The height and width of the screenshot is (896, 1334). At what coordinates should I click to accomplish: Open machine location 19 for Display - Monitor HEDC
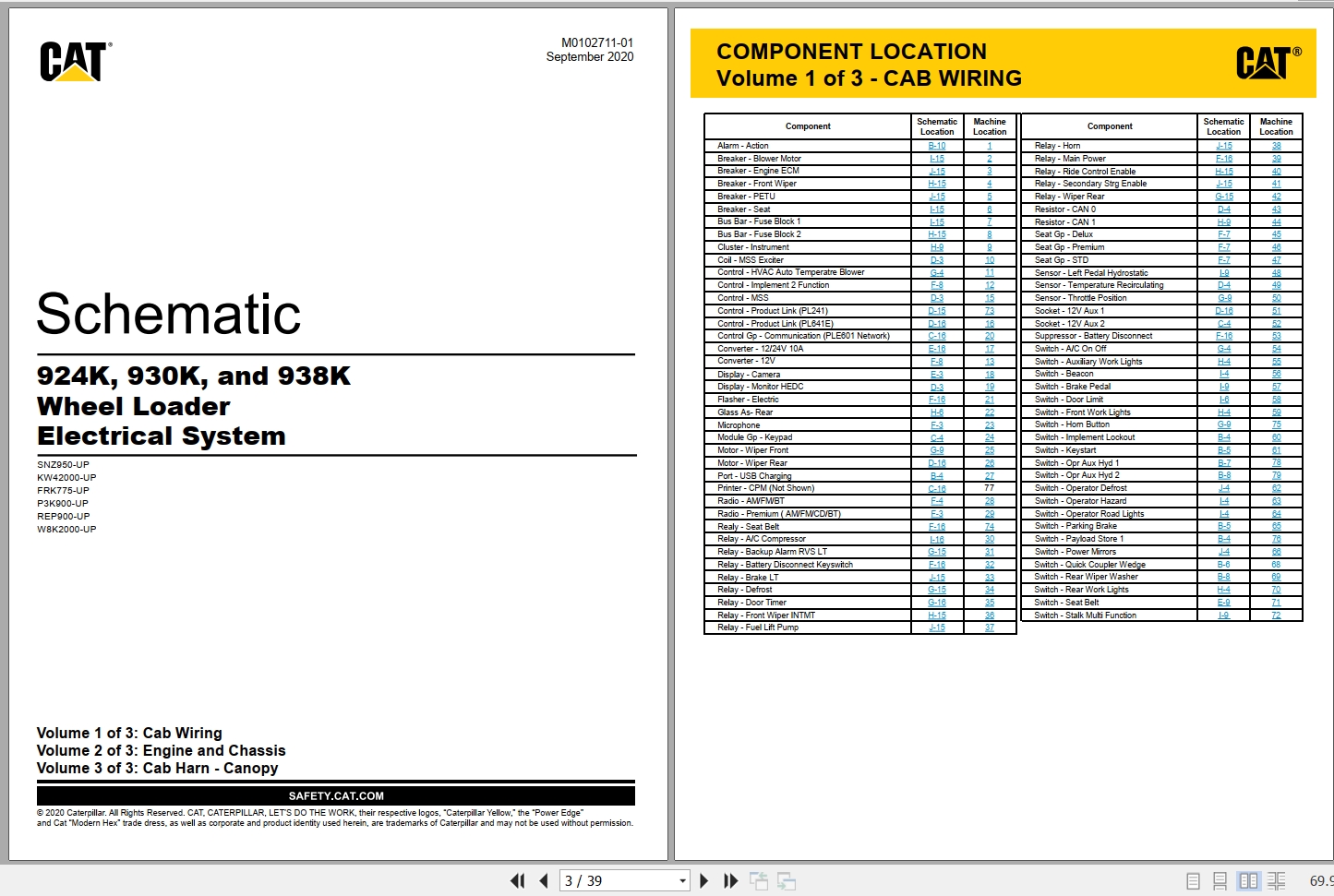point(989,387)
